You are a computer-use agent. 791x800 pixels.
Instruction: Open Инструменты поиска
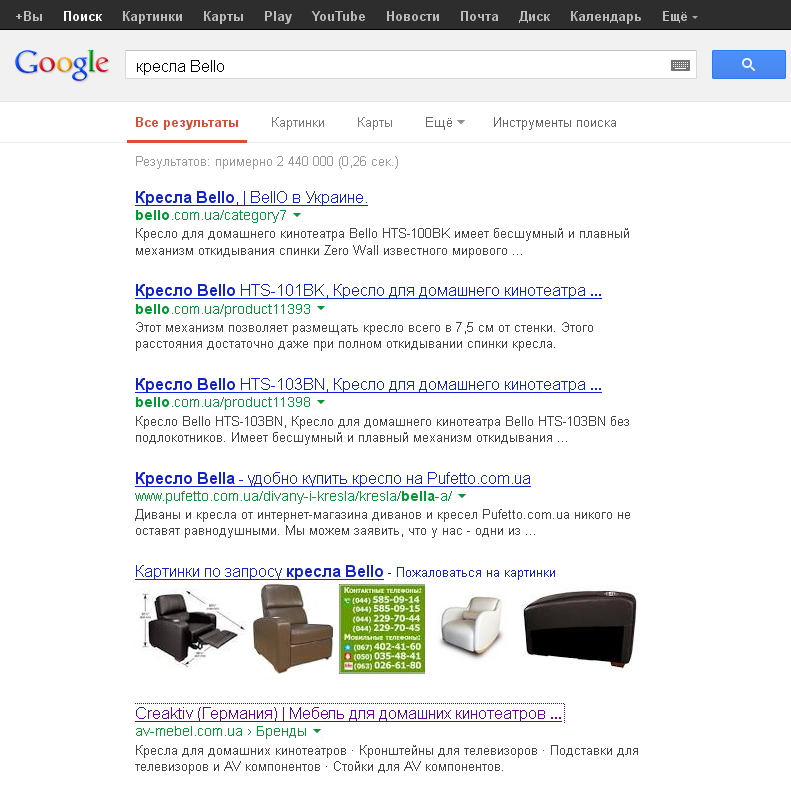coord(554,123)
